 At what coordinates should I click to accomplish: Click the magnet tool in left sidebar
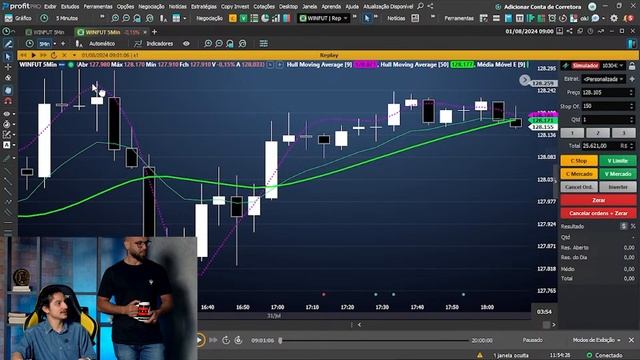[x=7, y=100]
